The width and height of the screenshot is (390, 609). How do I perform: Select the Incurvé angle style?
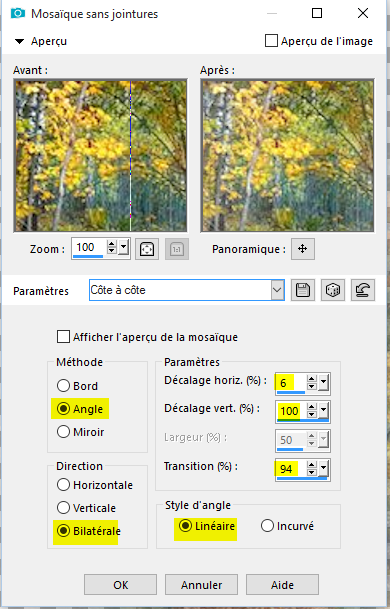click(267, 526)
